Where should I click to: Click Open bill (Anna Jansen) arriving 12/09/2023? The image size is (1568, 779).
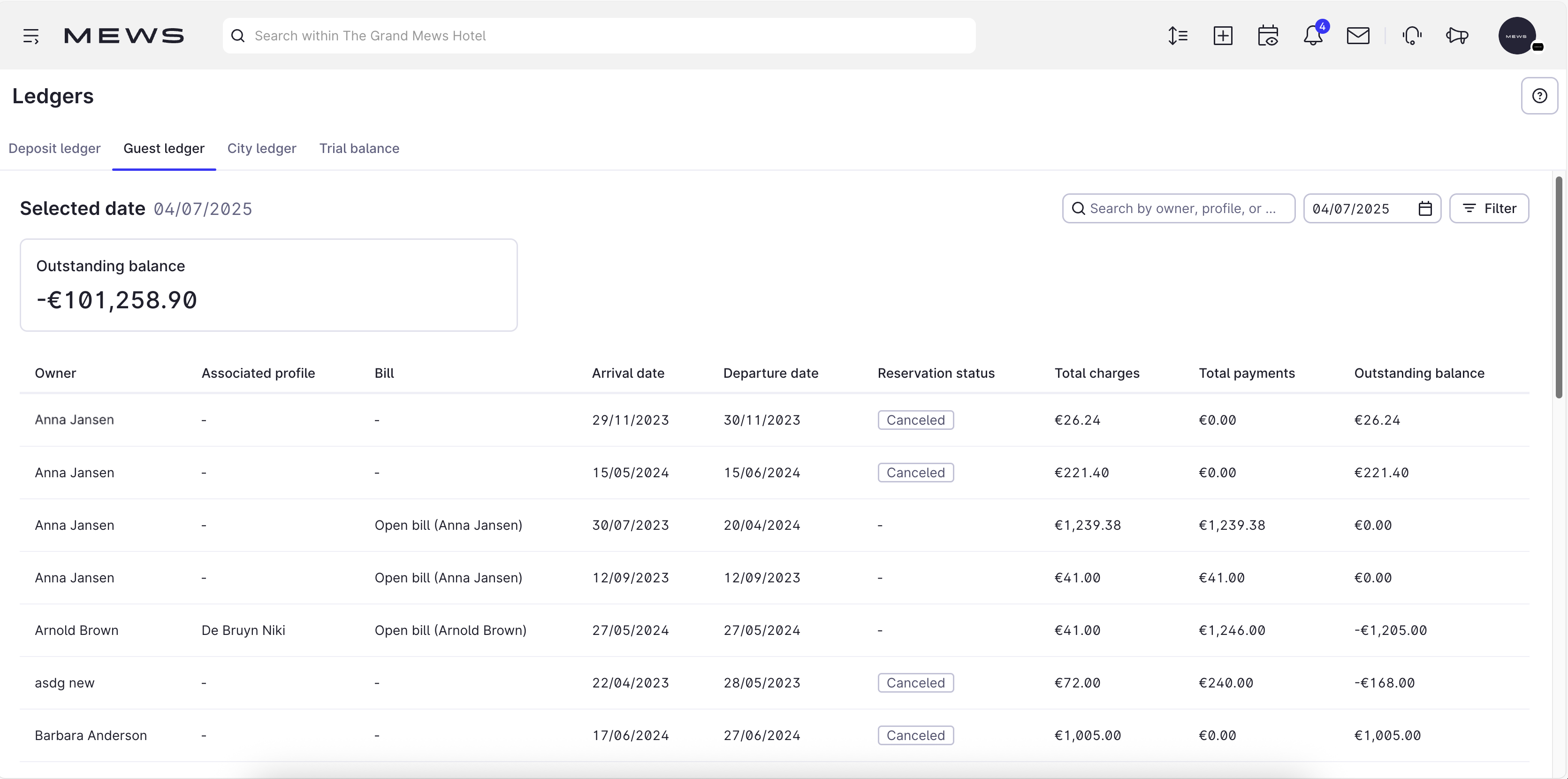tap(448, 578)
